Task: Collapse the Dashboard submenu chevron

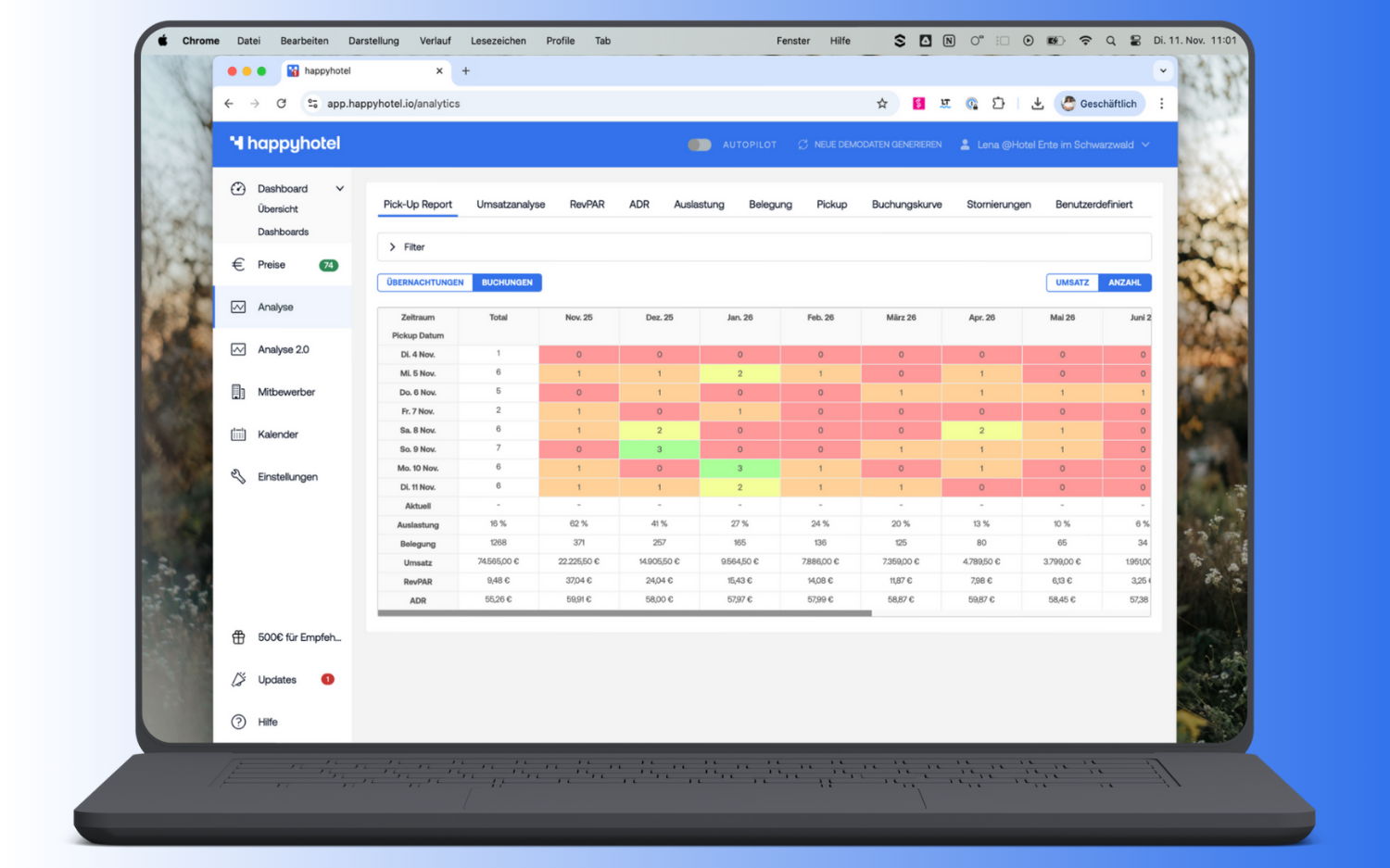Action: tap(340, 188)
